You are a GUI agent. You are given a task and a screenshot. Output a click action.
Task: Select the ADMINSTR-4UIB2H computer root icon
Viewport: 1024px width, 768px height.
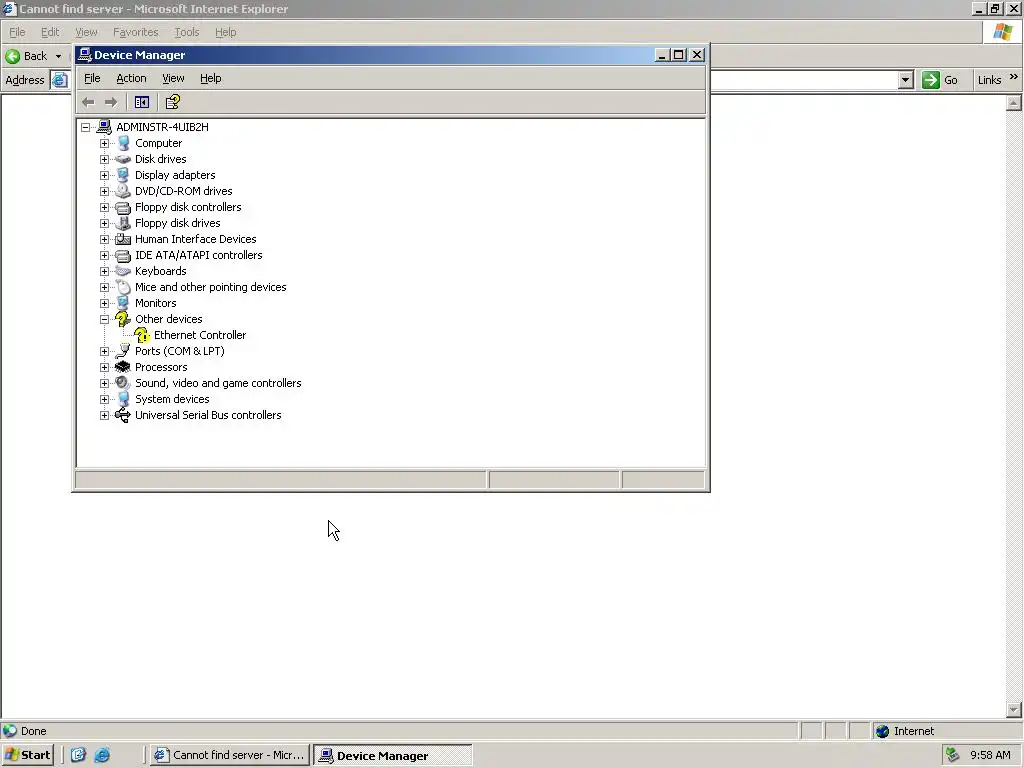click(x=104, y=127)
